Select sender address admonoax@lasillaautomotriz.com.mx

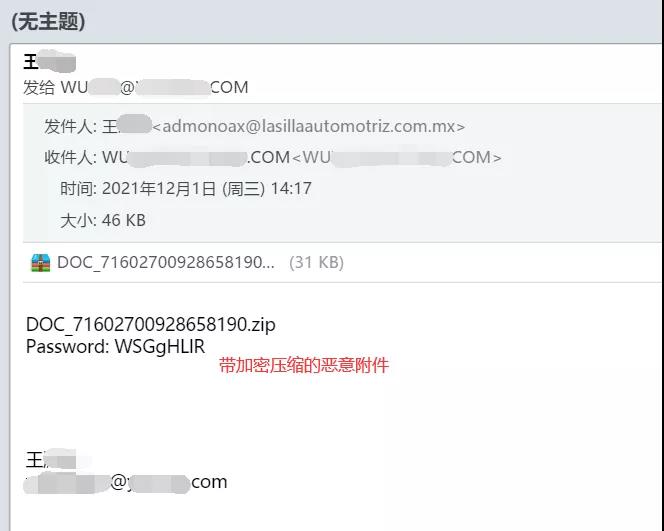point(309,126)
